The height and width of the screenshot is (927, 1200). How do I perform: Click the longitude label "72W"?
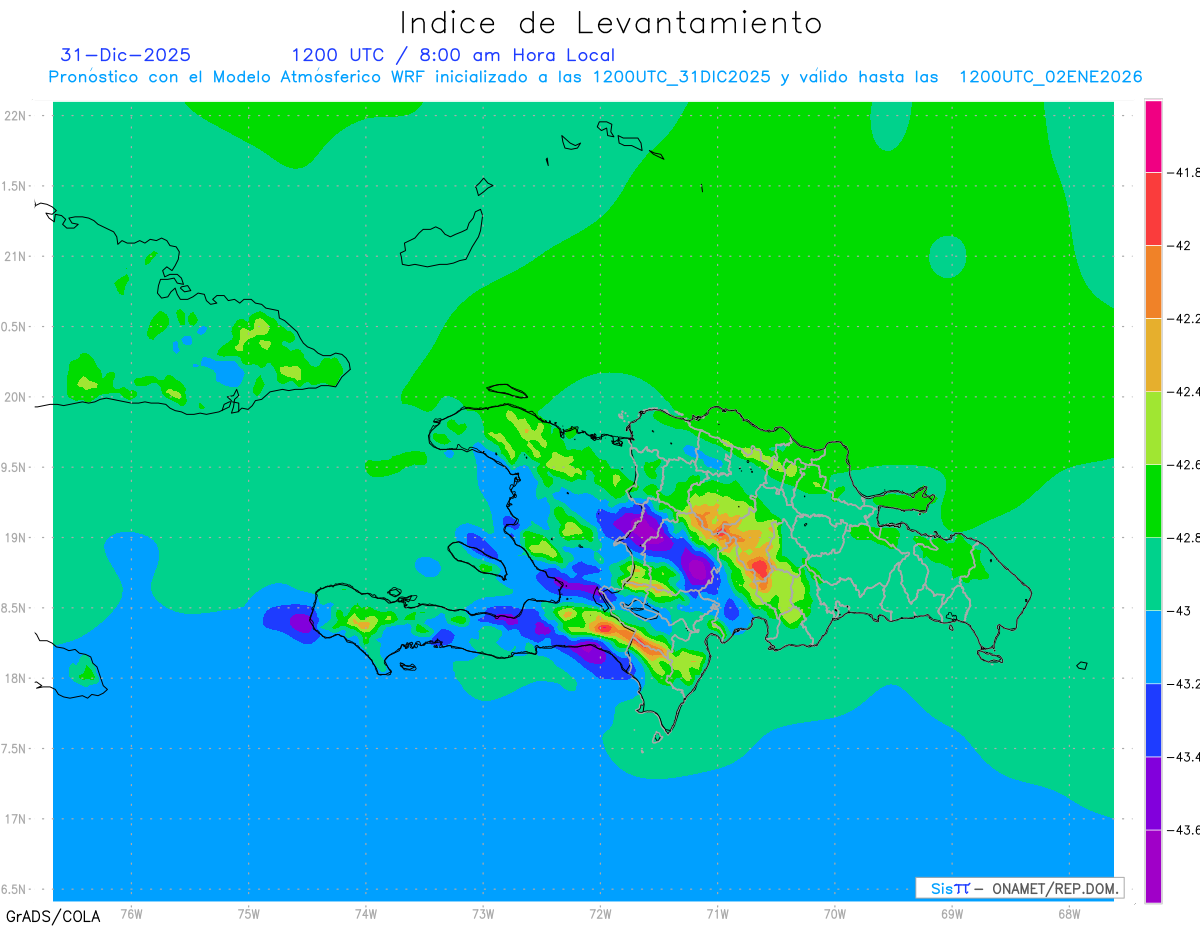coord(600,912)
